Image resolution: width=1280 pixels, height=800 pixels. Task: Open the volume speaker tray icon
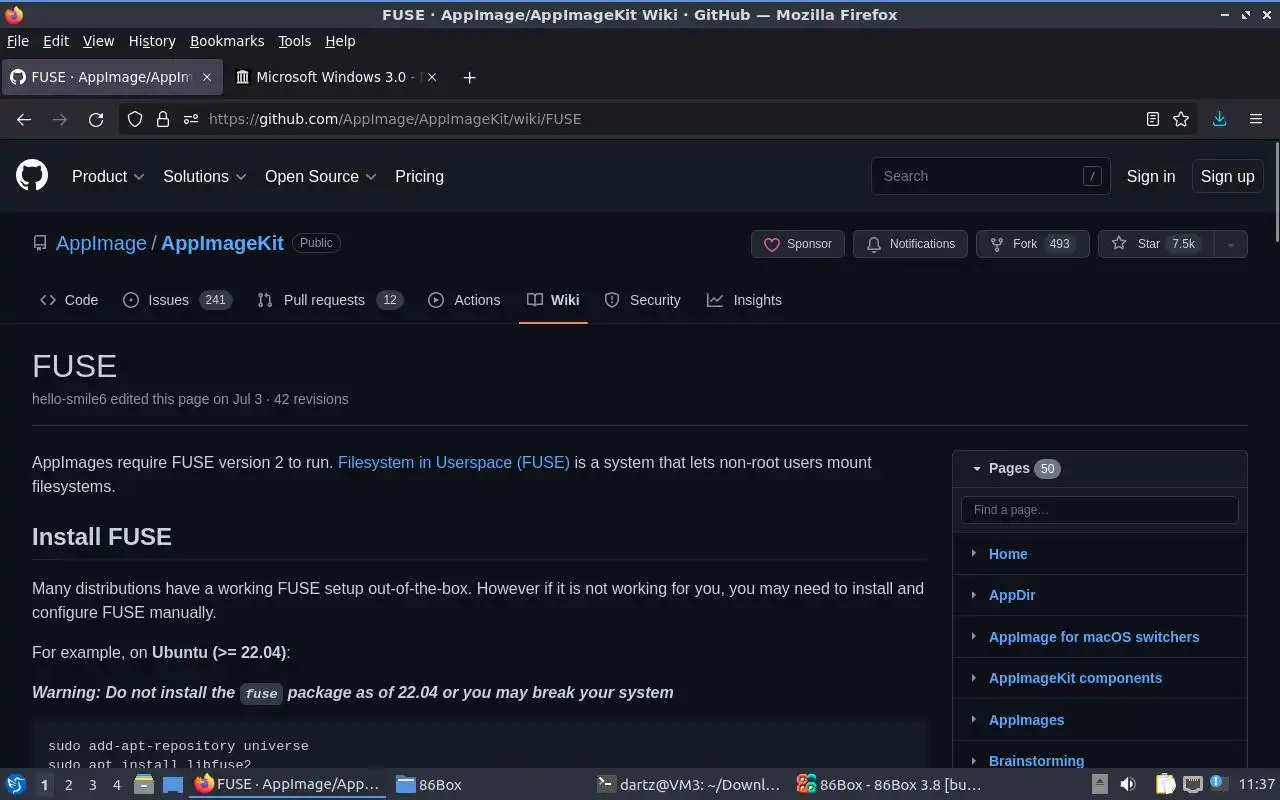(x=1127, y=784)
